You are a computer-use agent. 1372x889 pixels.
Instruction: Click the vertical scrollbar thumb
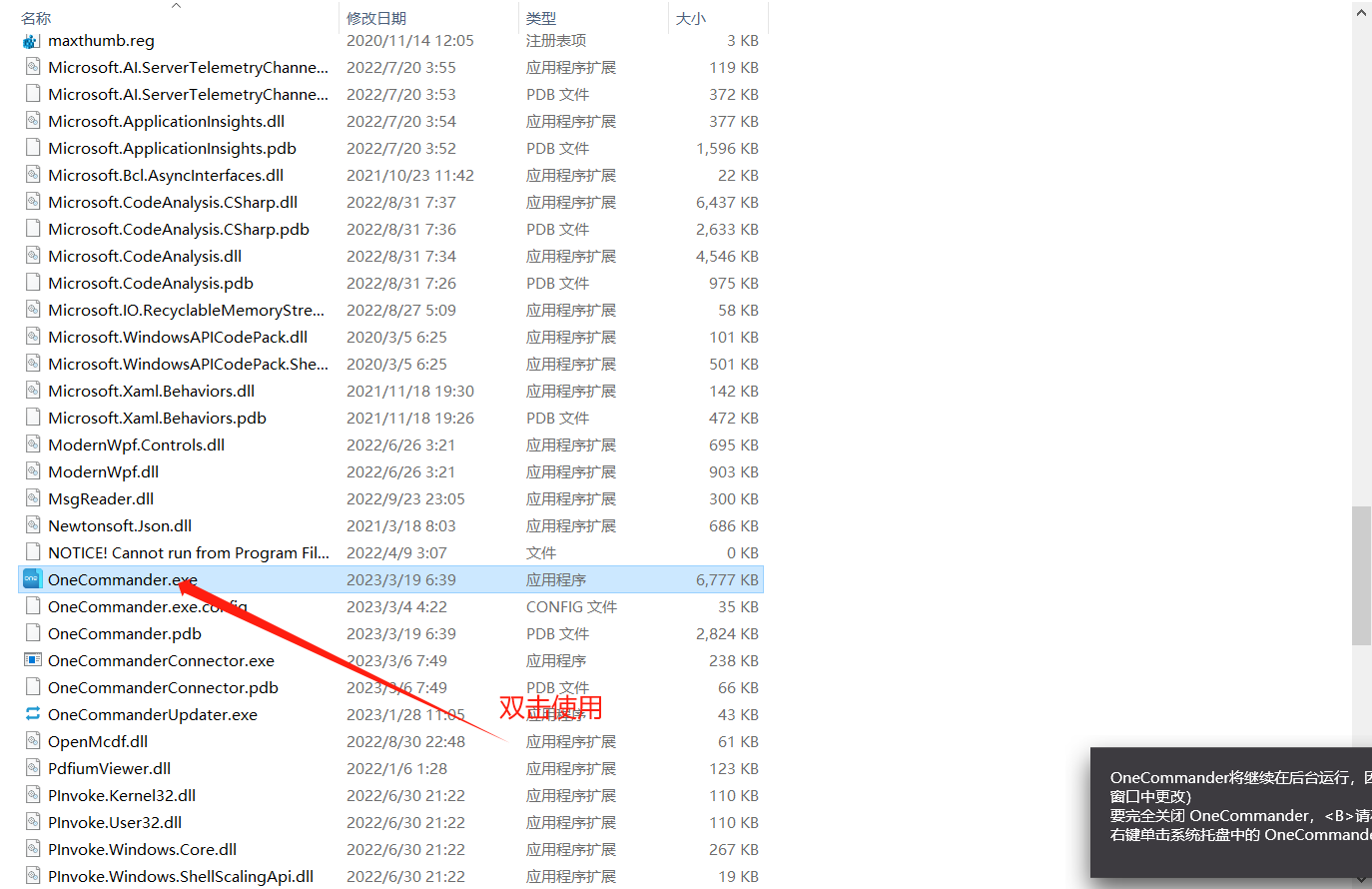(x=1362, y=575)
